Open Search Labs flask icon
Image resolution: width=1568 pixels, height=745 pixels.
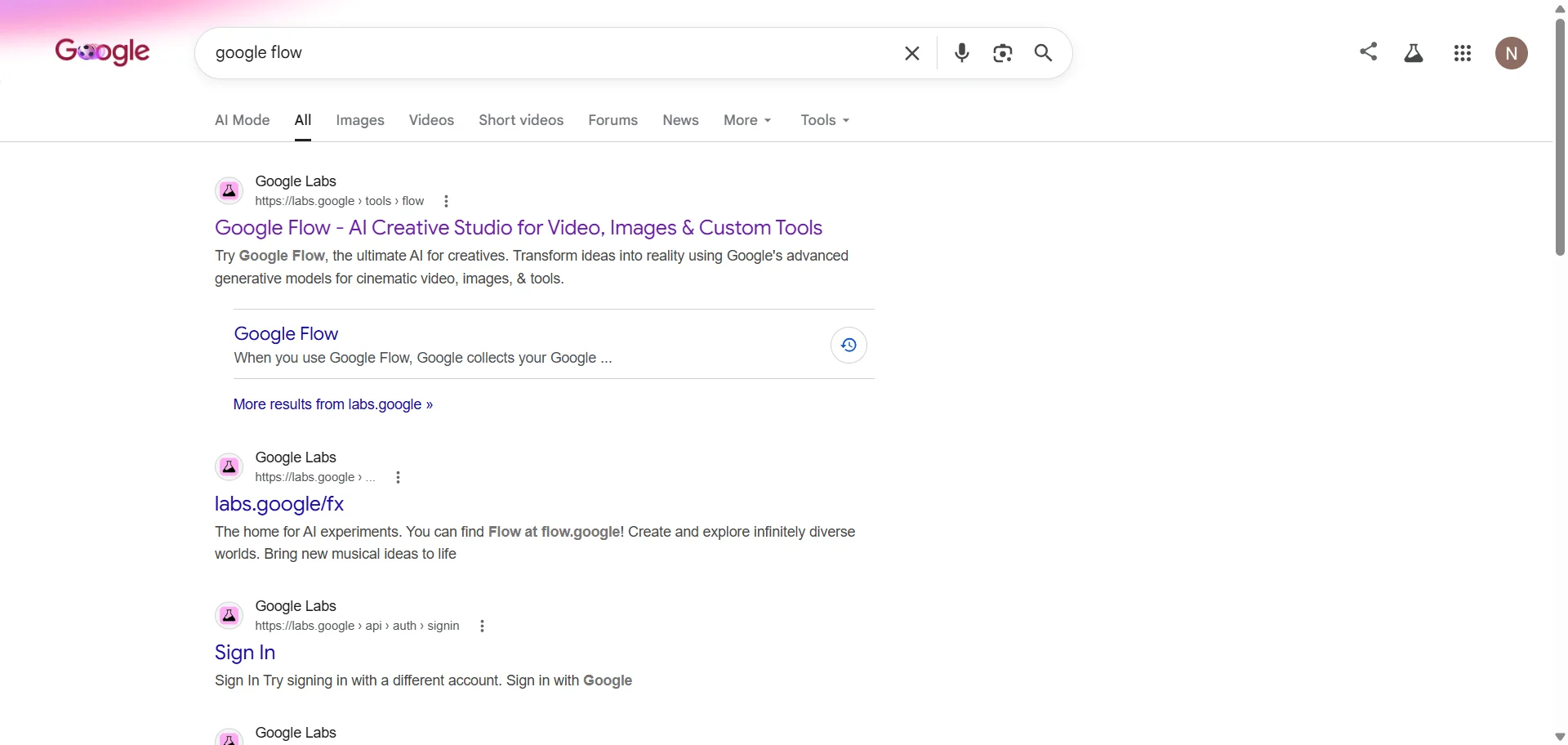coord(1414,53)
